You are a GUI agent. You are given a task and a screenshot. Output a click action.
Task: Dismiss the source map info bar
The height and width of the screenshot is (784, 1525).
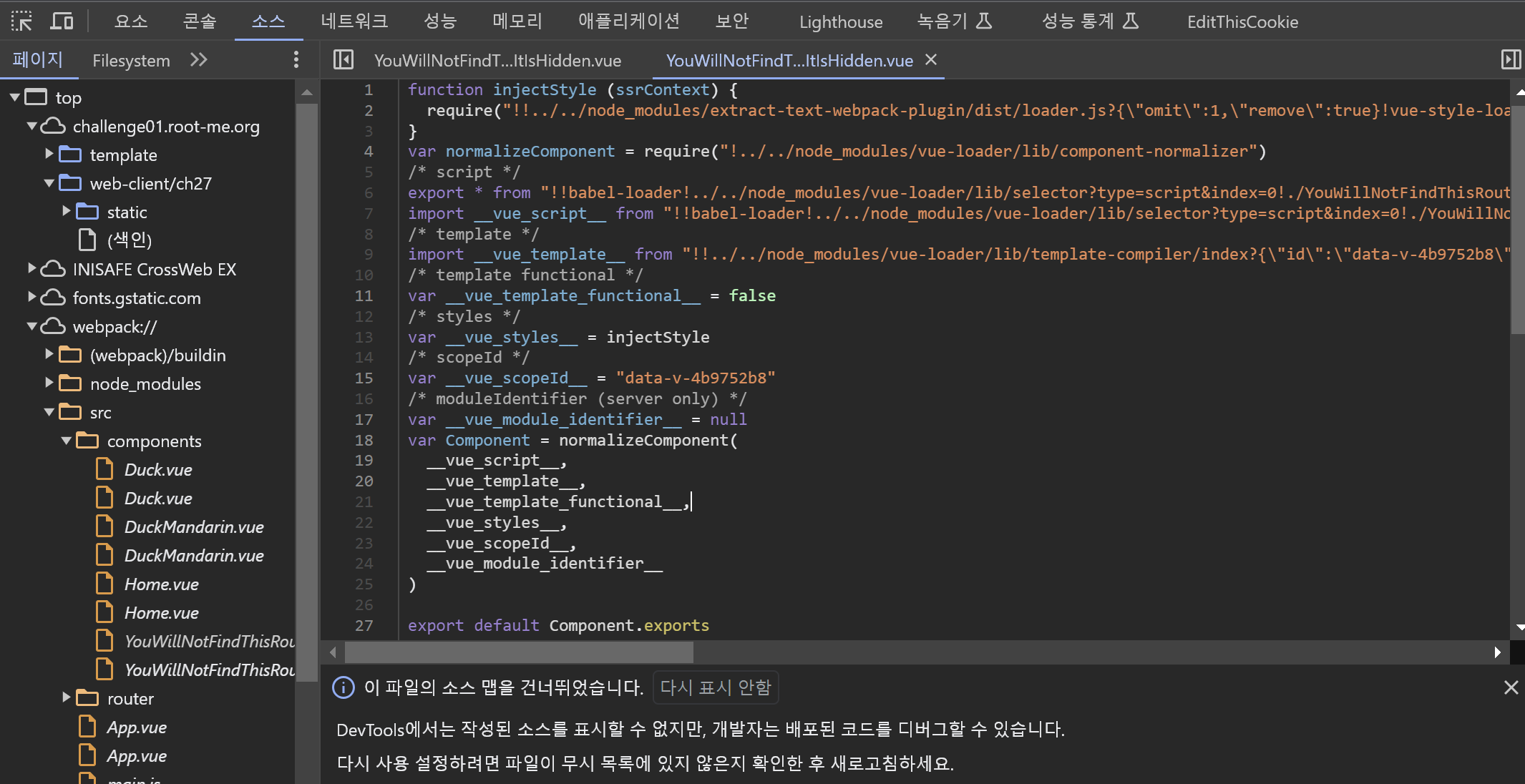[x=1511, y=687]
